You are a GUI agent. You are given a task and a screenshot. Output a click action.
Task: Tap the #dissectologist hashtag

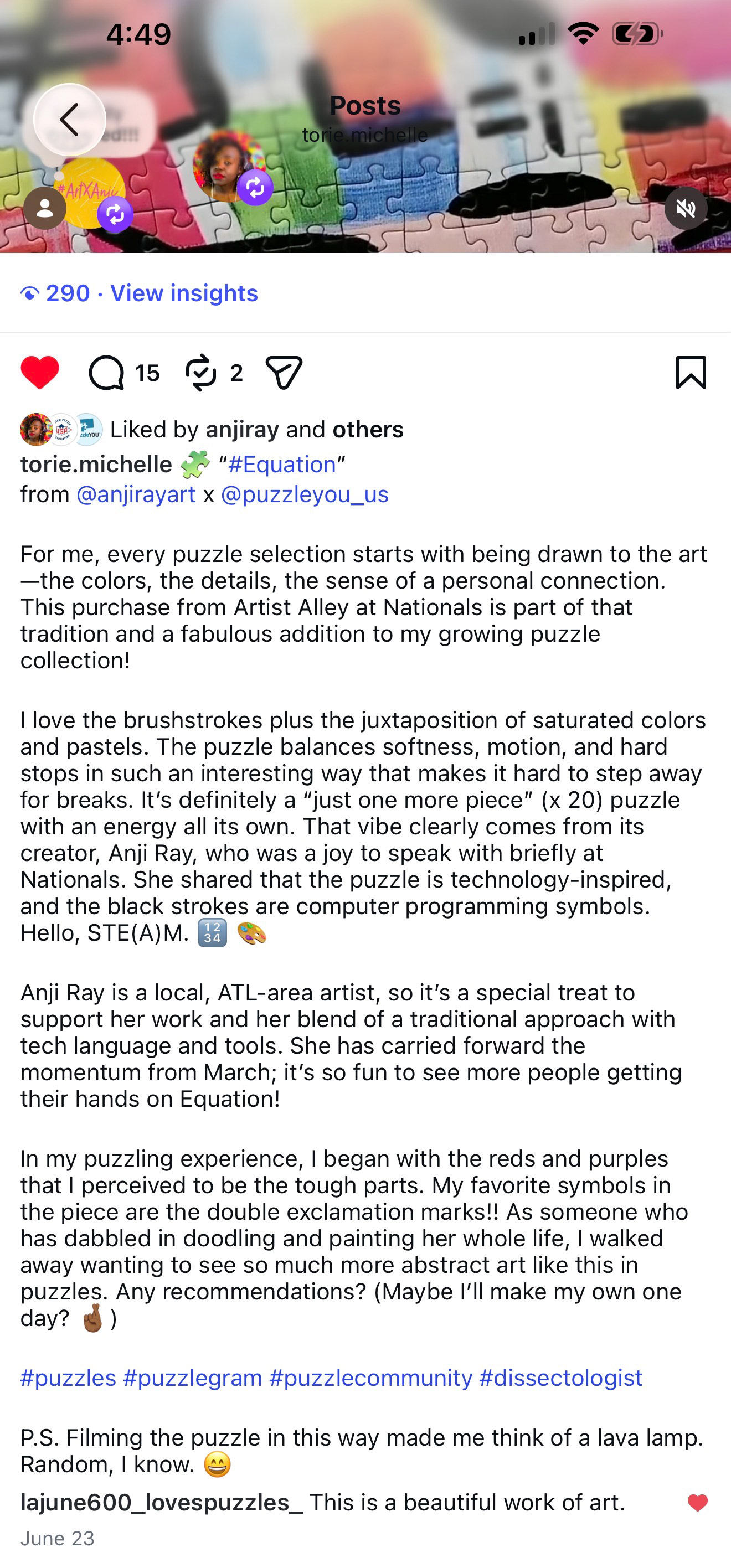pos(560,1378)
